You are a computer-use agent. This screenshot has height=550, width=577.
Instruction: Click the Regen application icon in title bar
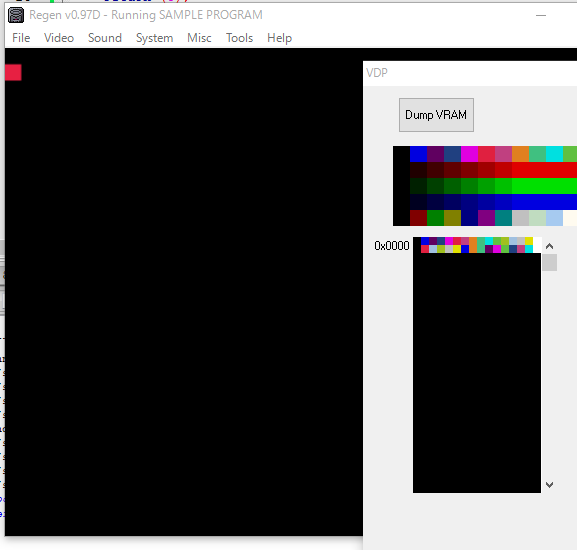16,15
